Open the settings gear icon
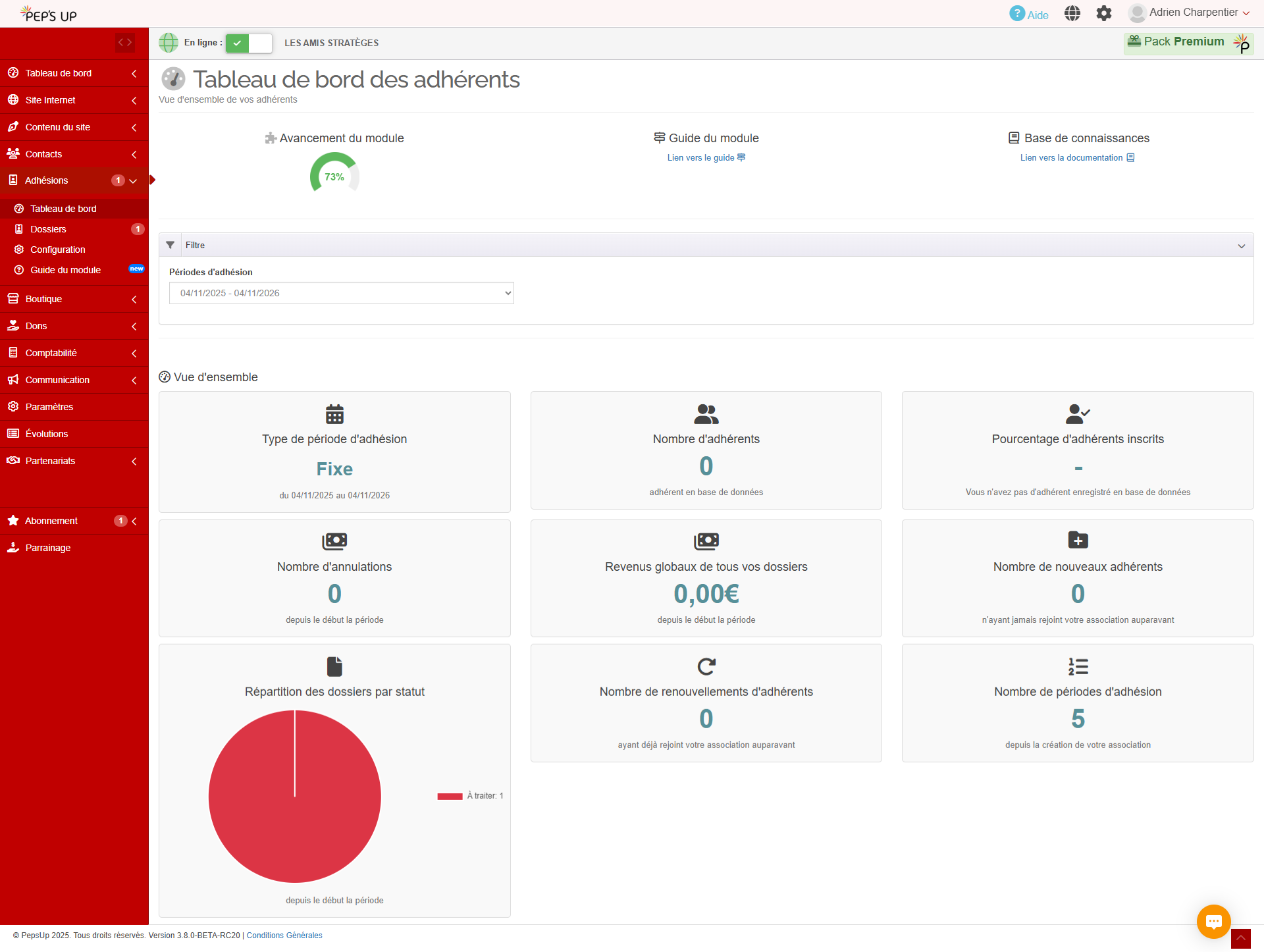The image size is (1264, 952). pos(1103,13)
